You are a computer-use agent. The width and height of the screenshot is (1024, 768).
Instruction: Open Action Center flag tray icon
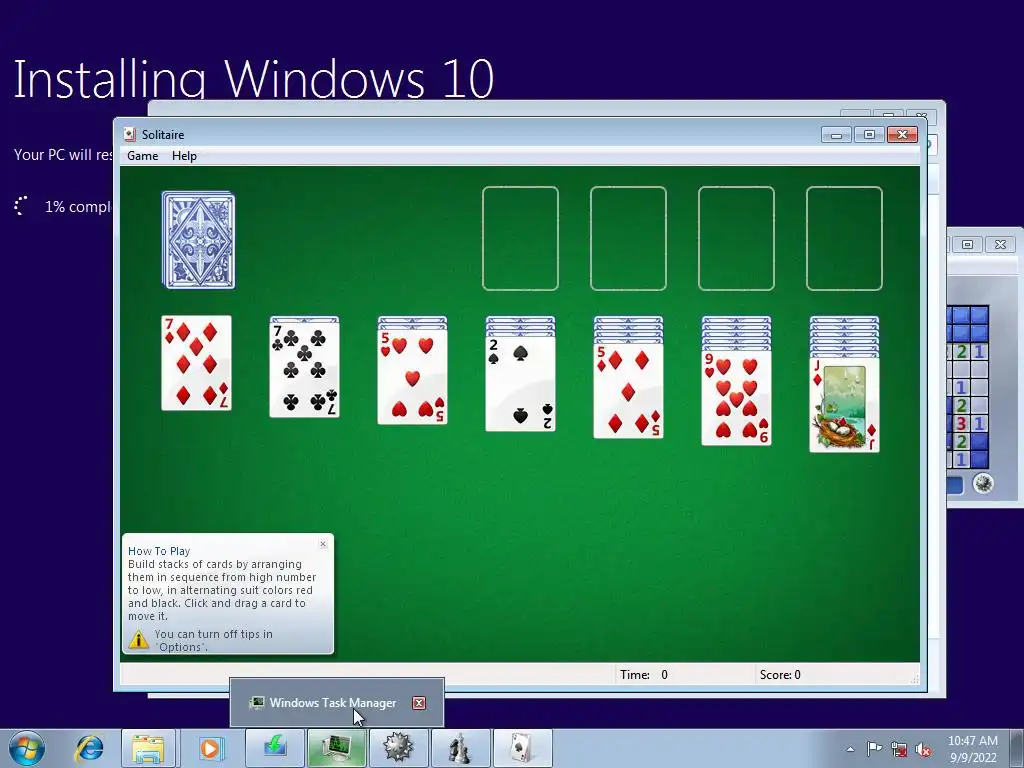click(x=874, y=748)
